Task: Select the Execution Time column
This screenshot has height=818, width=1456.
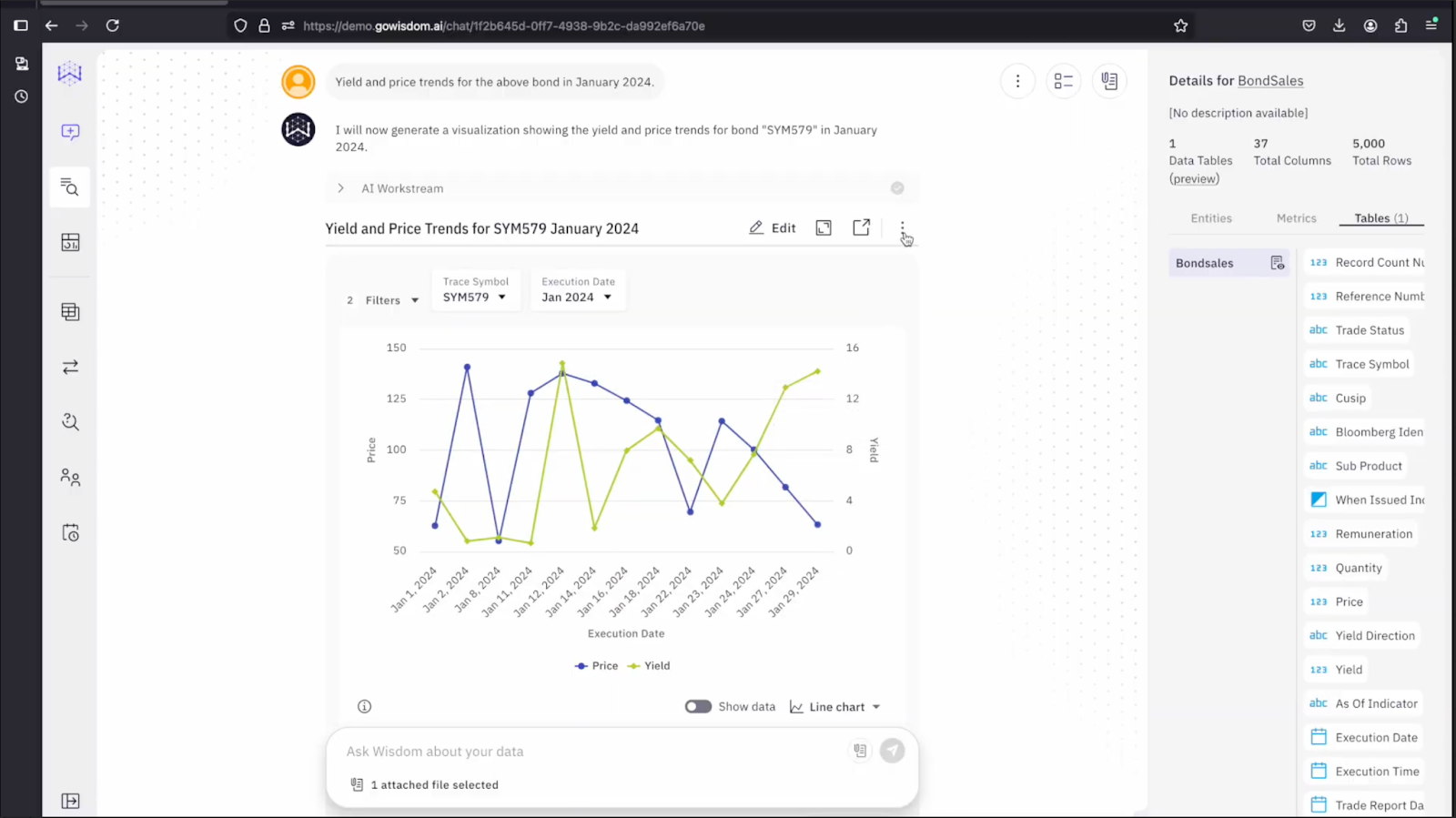Action: point(1364,772)
